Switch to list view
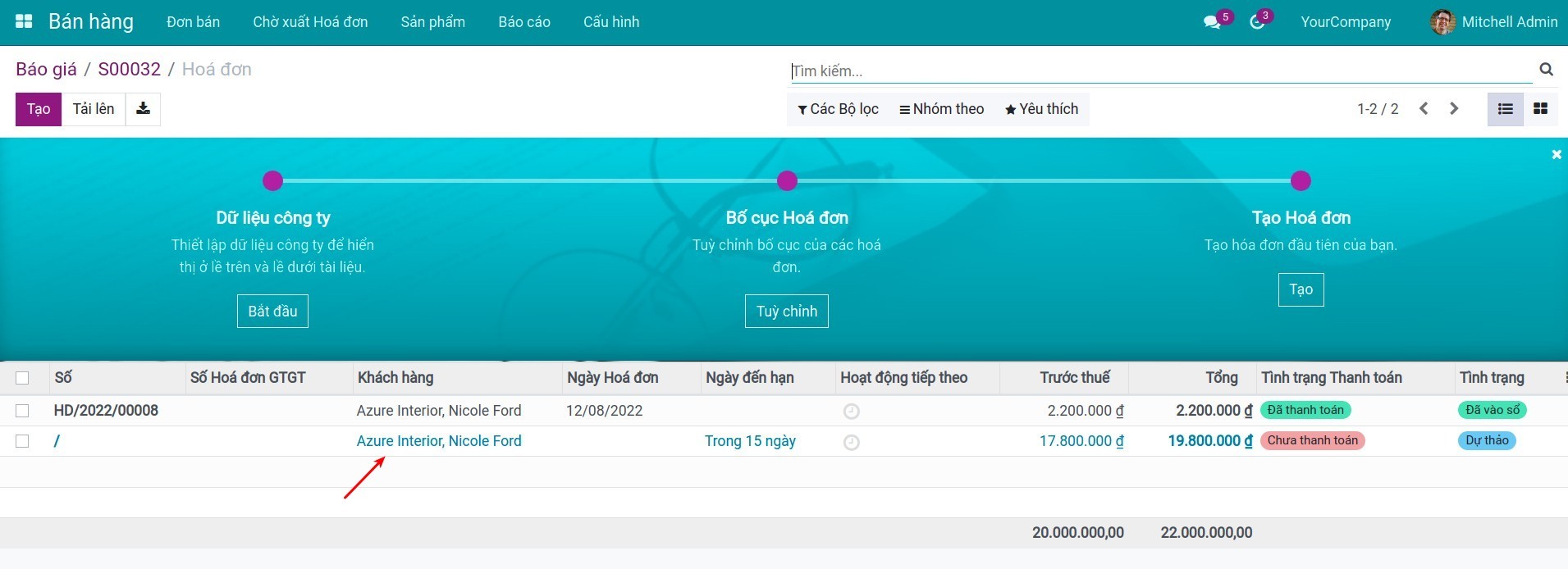Screen dimensions: 1568x569 click(x=1506, y=108)
